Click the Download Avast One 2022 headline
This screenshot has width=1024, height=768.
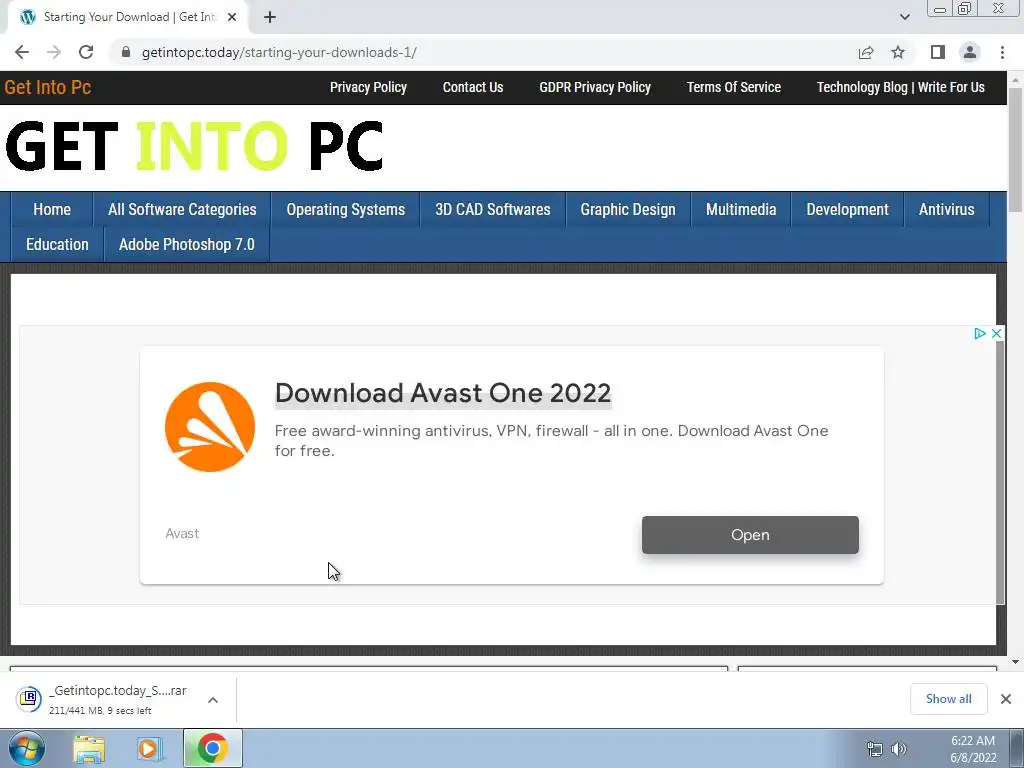pos(443,393)
